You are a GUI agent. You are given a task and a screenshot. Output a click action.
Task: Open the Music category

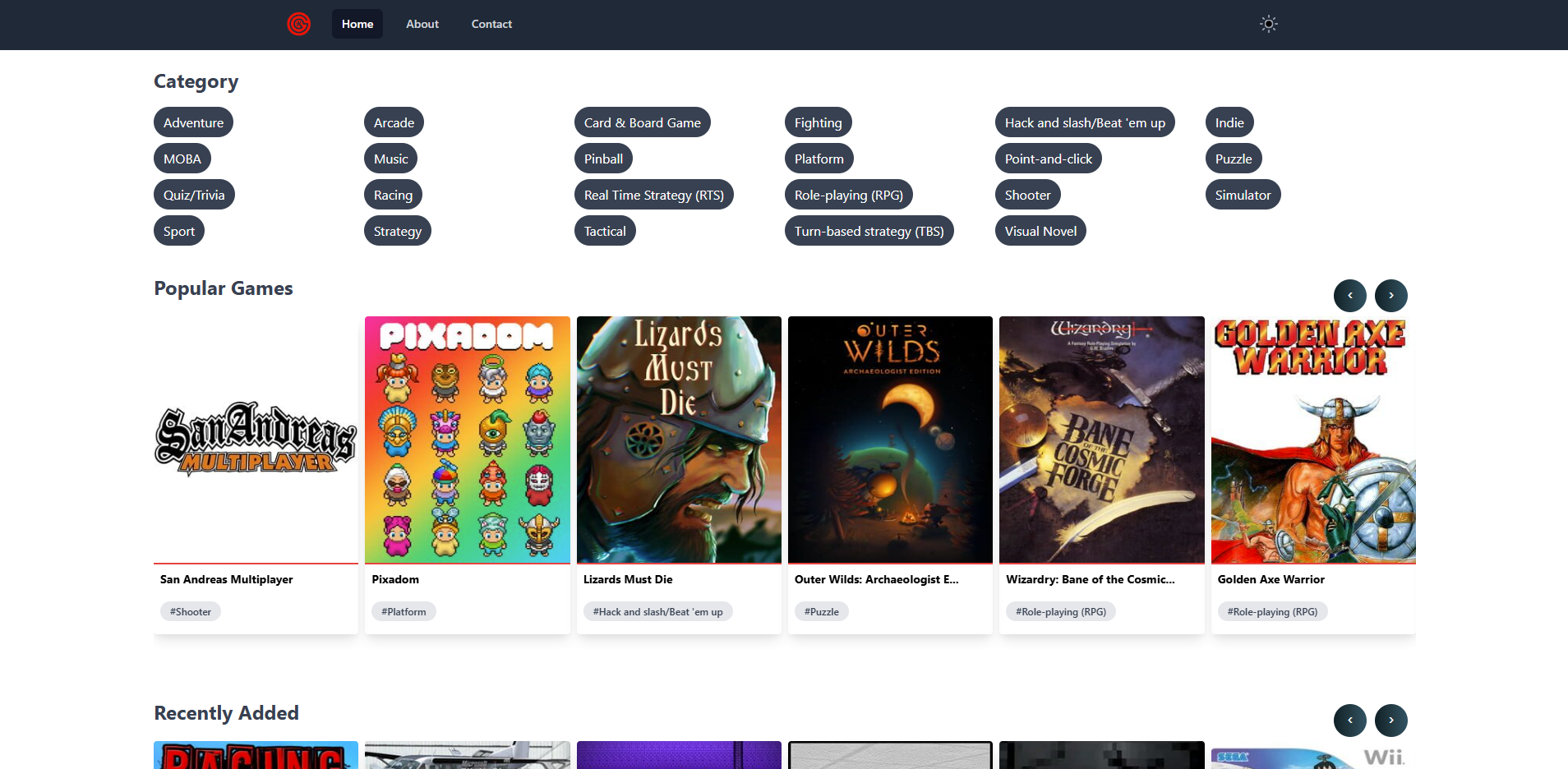click(390, 159)
